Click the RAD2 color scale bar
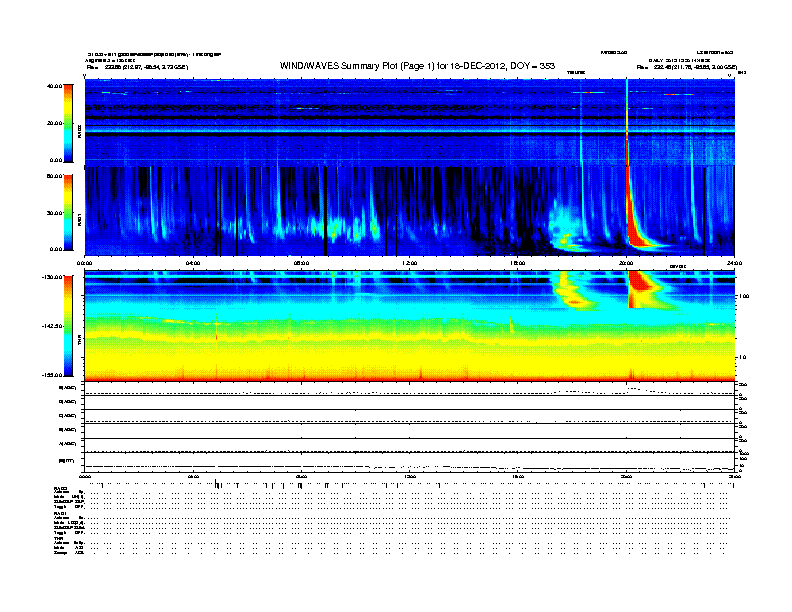 point(68,123)
